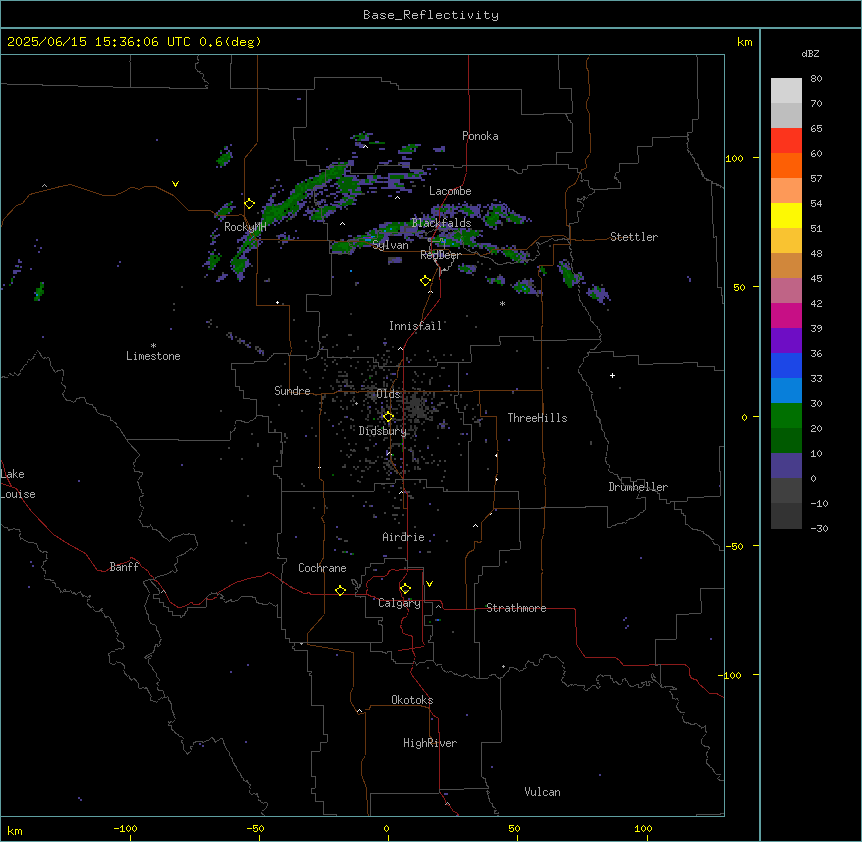Click the yellow diamond marker below Cochrane

pos(340,590)
